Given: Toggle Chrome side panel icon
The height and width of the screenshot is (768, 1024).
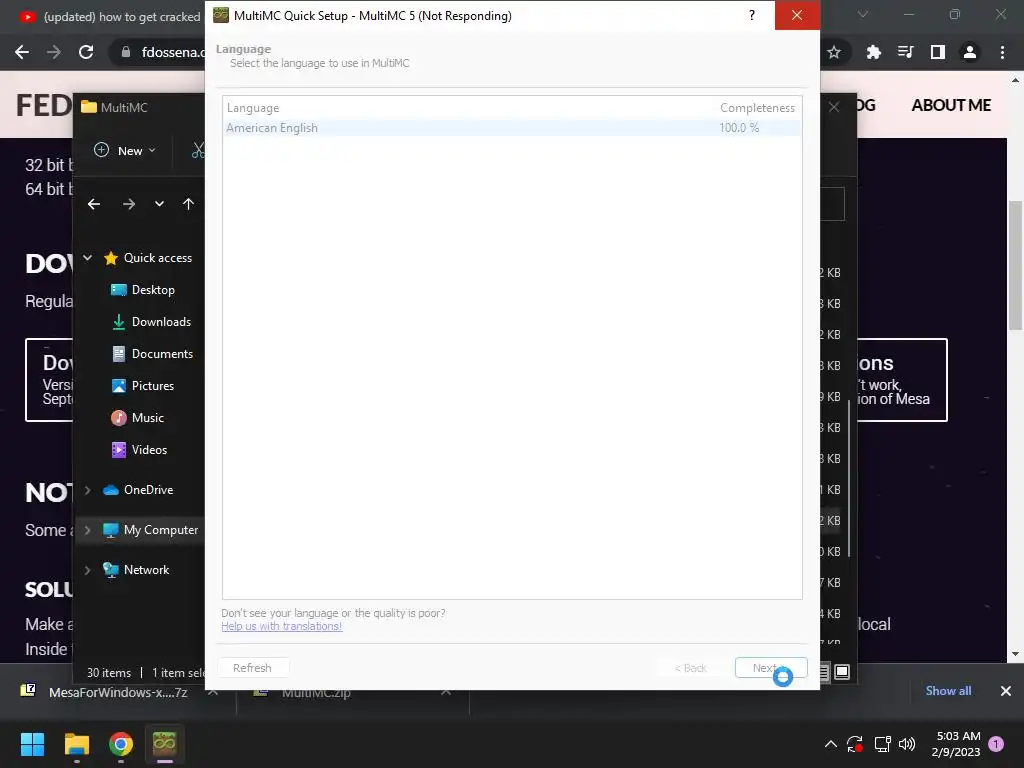Looking at the screenshot, I should pyautogui.click(x=938, y=52).
